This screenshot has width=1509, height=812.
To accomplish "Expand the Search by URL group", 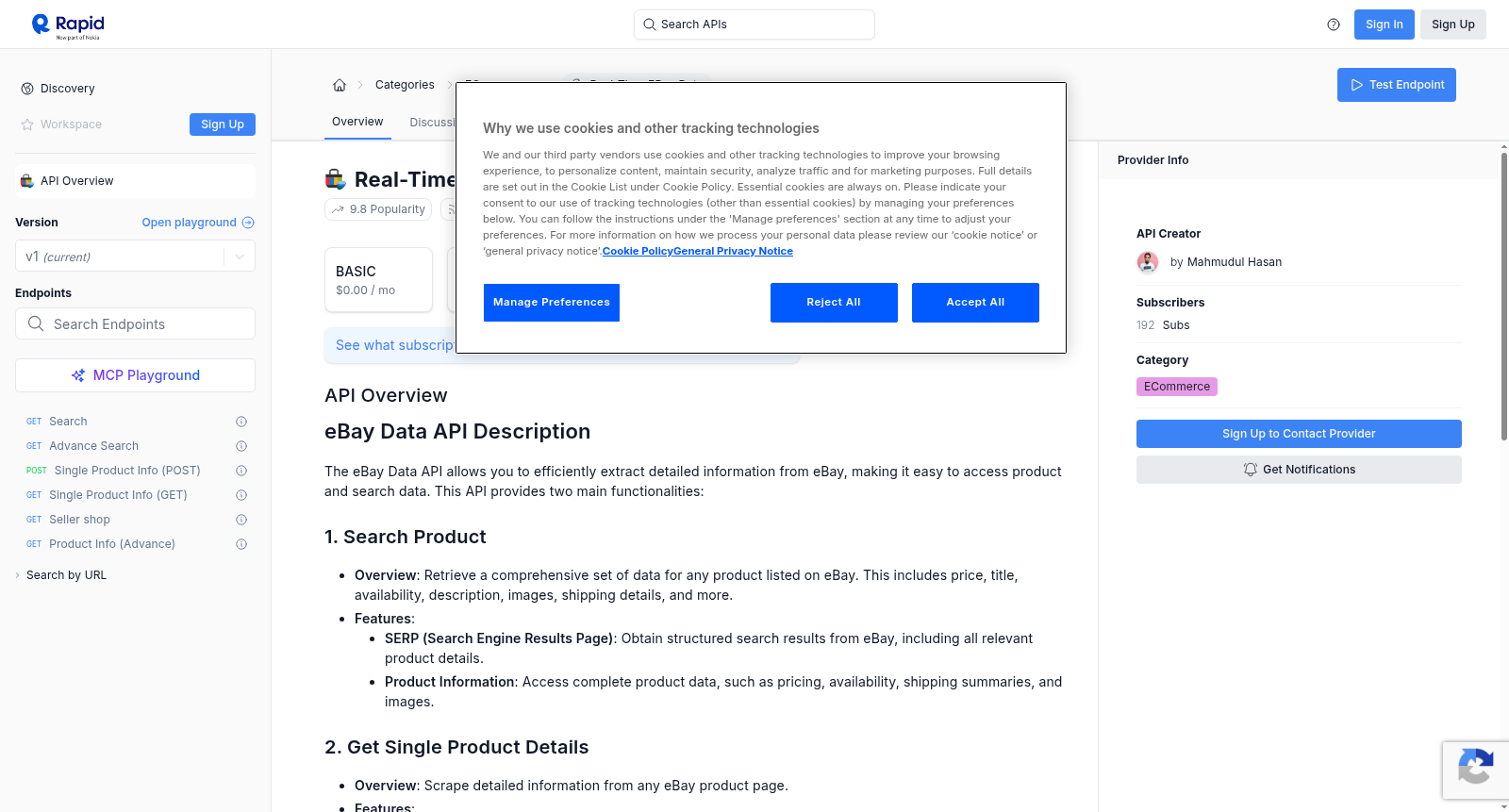I will 61,575.
